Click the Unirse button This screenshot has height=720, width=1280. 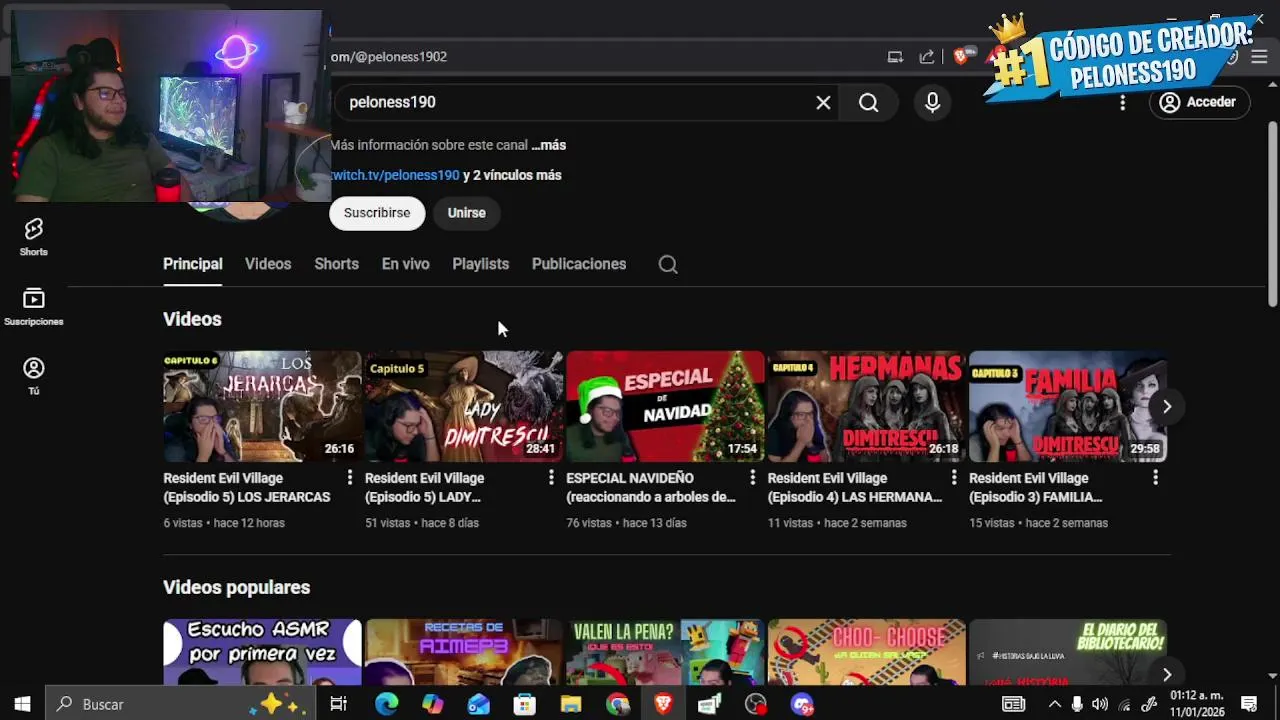coord(466,213)
